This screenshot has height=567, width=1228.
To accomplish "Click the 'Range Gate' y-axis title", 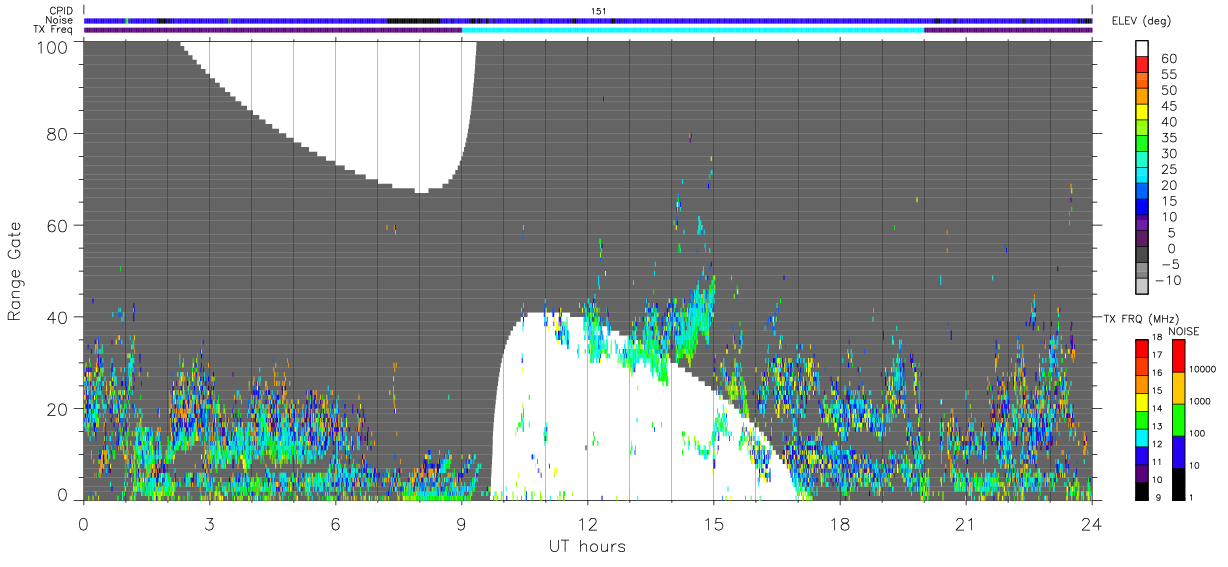I will (x=15, y=271).
